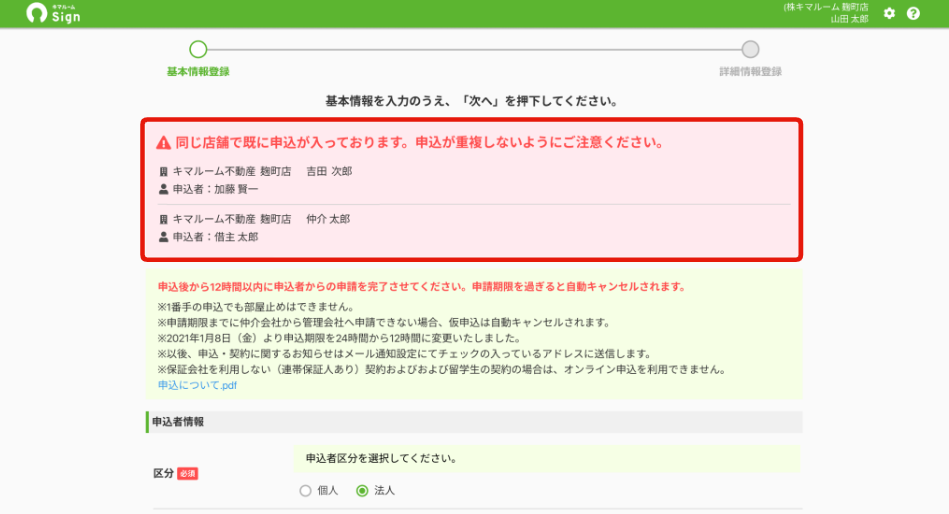This screenshot has height=514, width=949.
Task: Click duplicate application warning headline
Action: [420, 143]
